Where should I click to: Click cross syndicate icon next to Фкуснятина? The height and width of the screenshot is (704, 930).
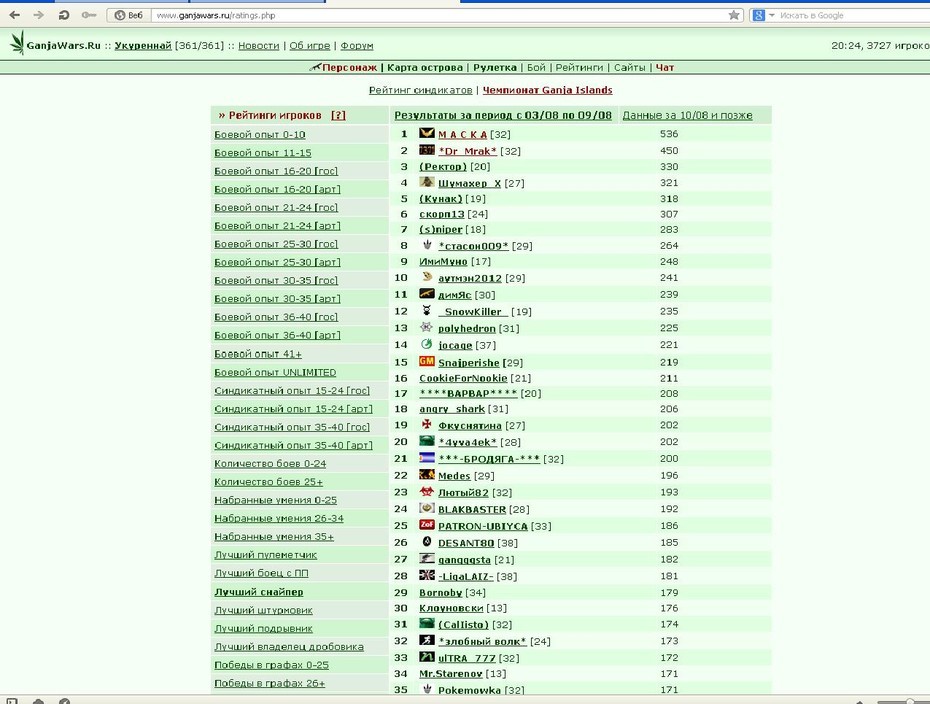pyautogui.click(x=427, y=425)
